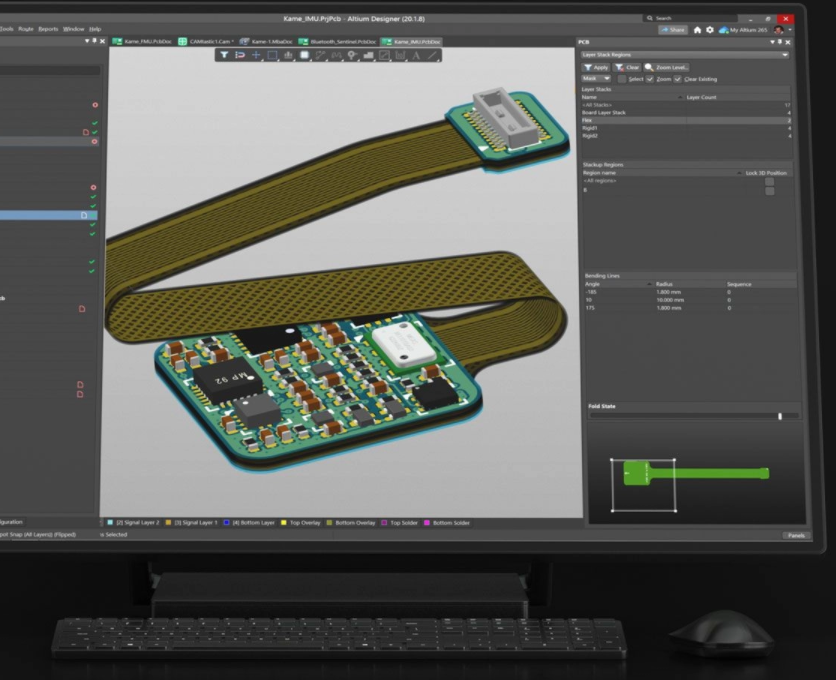
Task: Check Lock 3D Position for All regions
Action: click(769, 181)
